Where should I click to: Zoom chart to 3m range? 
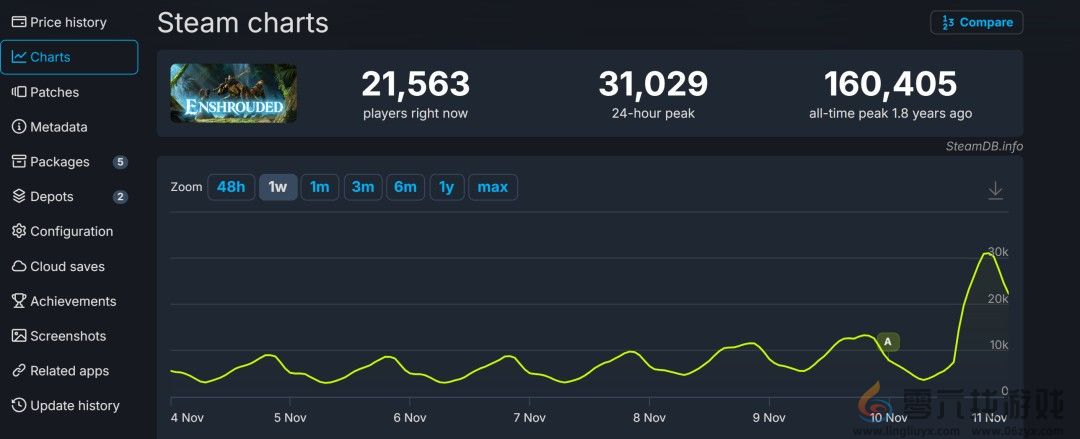pos(362,187)
